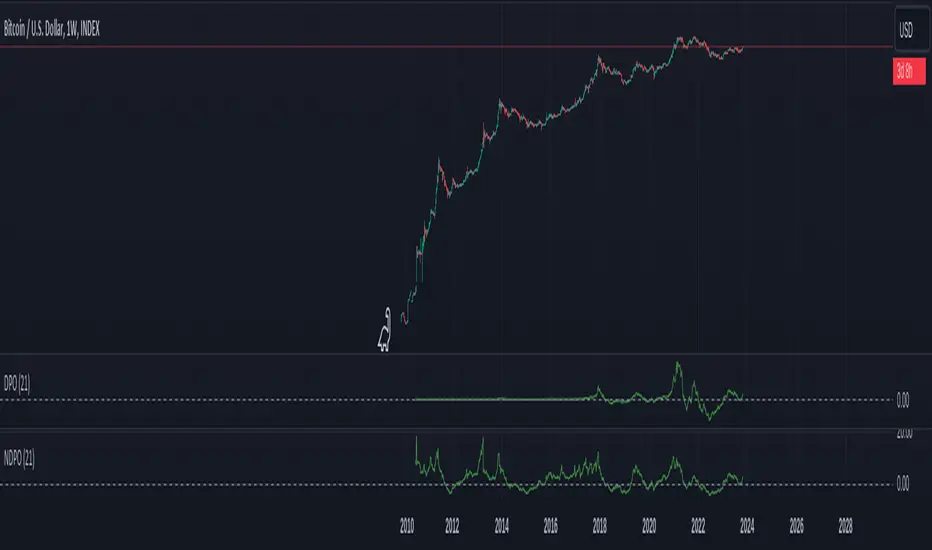Click the 2026 label on time axis
Image resolution: width=932 pixels, height=550 pixels.
pos(796,526)
